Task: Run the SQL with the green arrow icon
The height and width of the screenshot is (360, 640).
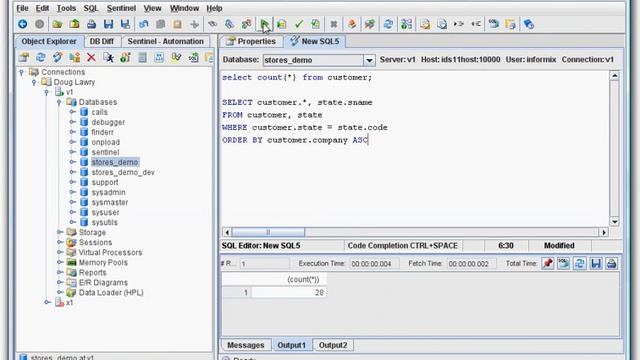Action: pos(264,24)
